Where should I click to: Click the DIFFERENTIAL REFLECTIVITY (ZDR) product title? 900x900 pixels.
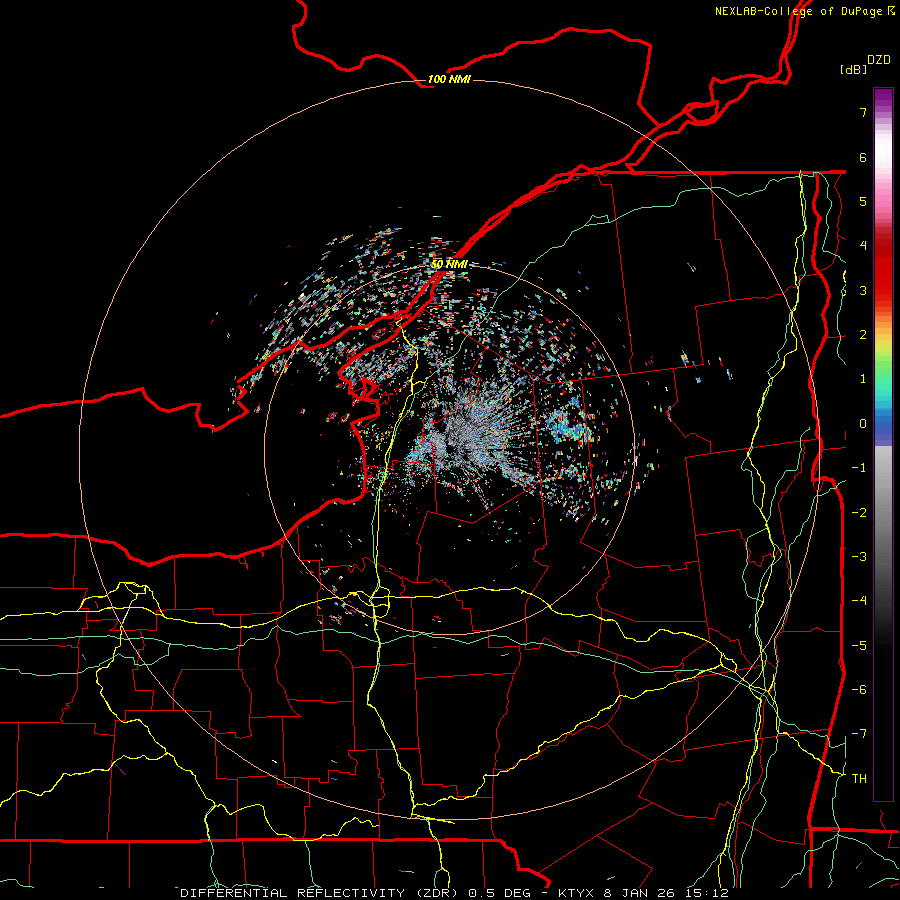[x=321, y=893]
